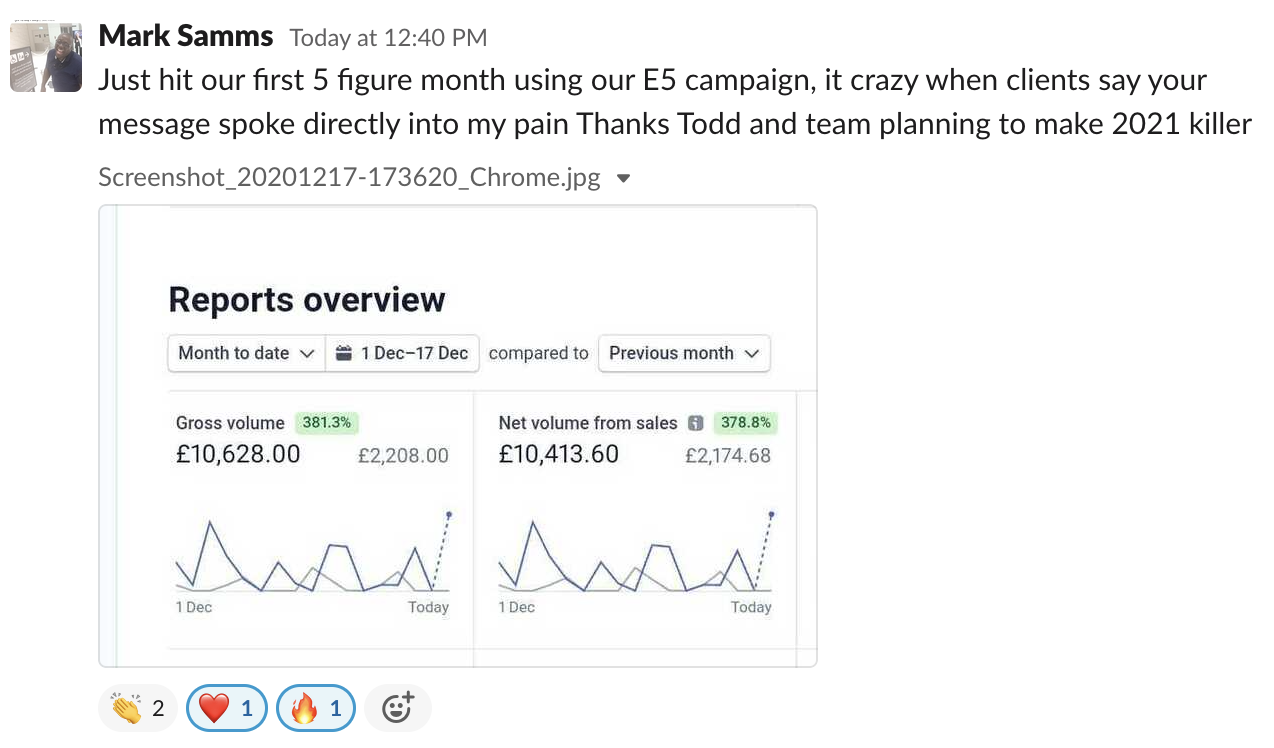This screenshot has width=1274, height=748.
Task: Toggle the fire emoji reaction
Action: (x=316, y=709)
